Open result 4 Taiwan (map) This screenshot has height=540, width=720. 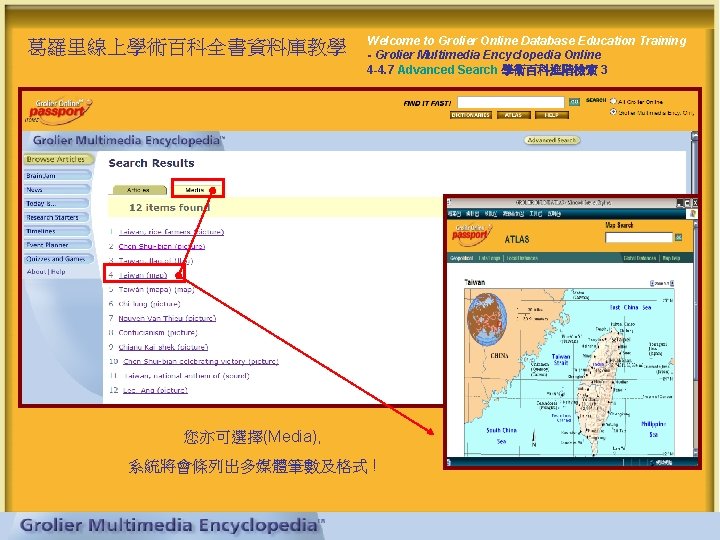pos(143,275)
